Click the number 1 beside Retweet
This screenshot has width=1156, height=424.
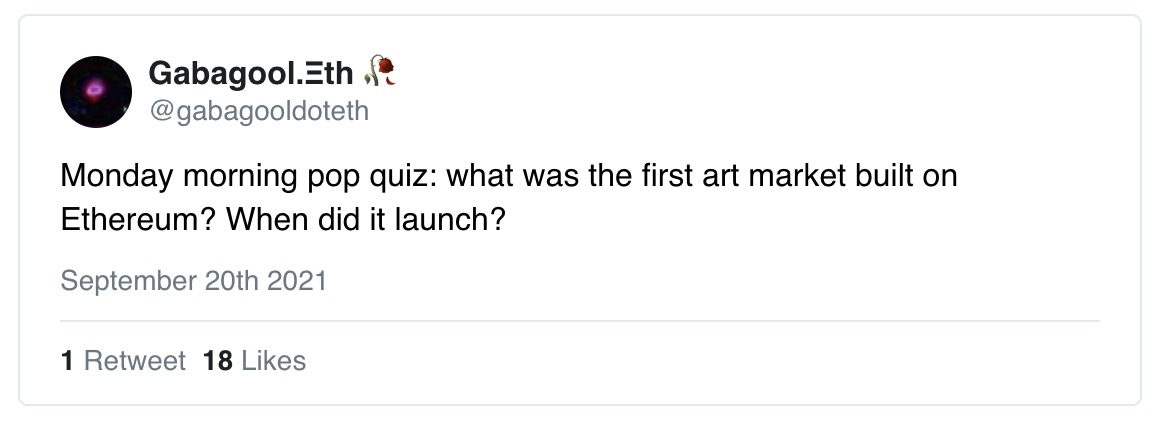tap(67, 360)
